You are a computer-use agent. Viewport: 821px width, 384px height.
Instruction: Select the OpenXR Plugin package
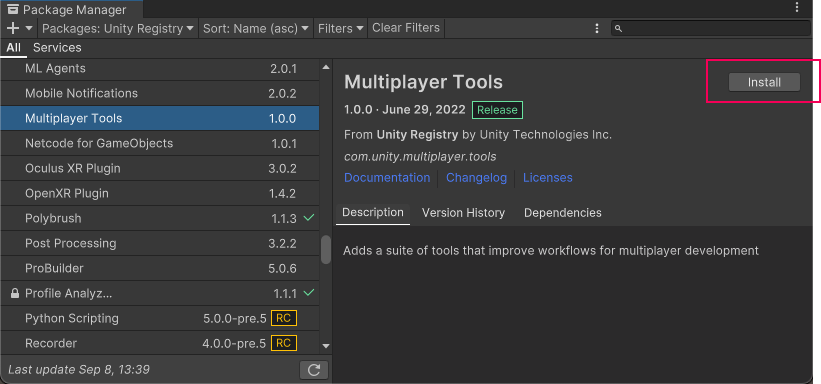coord(160,193)
